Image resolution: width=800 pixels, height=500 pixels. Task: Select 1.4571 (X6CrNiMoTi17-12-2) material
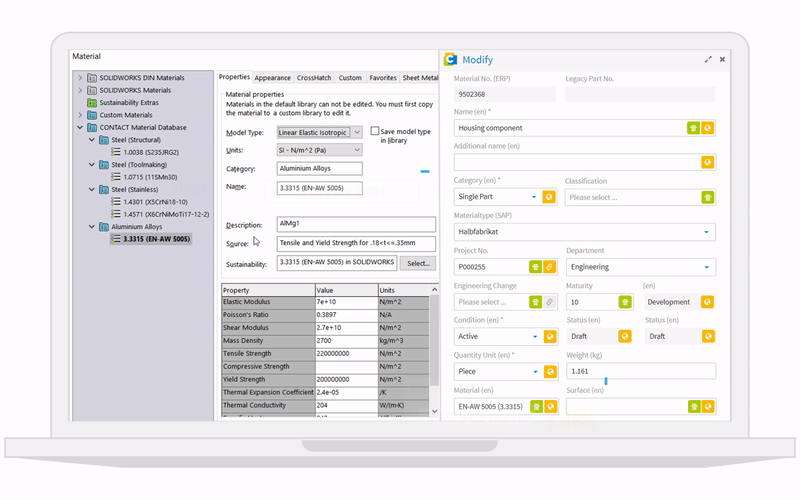(x=166, y=214)
